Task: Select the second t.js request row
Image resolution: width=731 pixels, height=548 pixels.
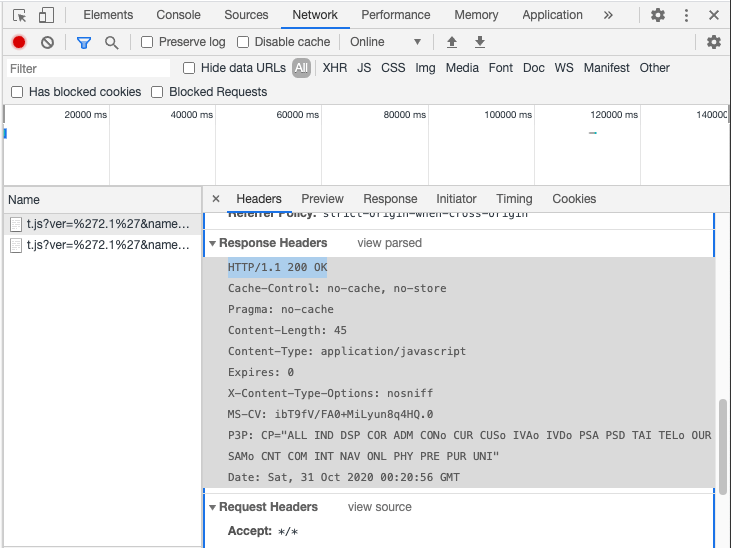Action: [x=103, y=245]
